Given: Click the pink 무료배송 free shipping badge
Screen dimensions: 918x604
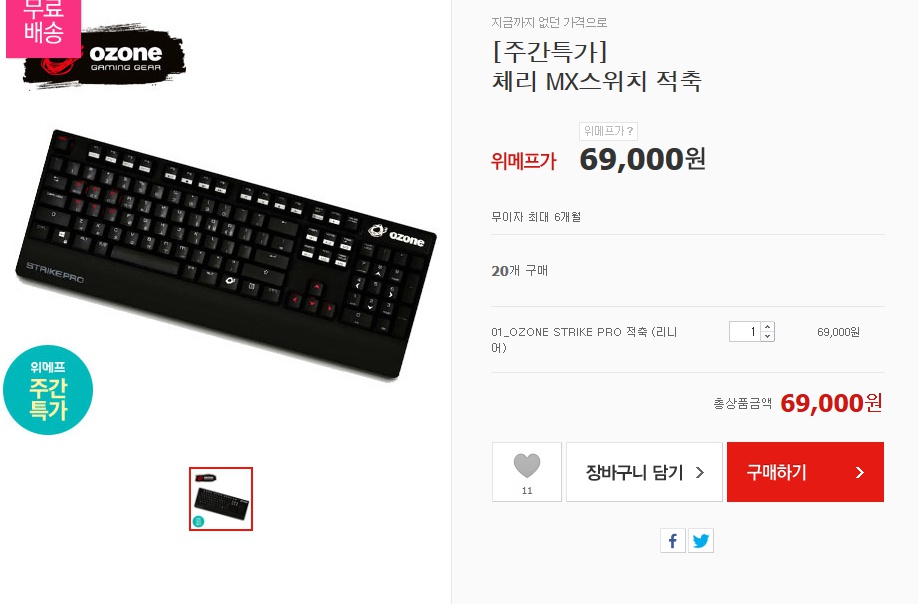Looking at the screenshot, I should (43, 27).
